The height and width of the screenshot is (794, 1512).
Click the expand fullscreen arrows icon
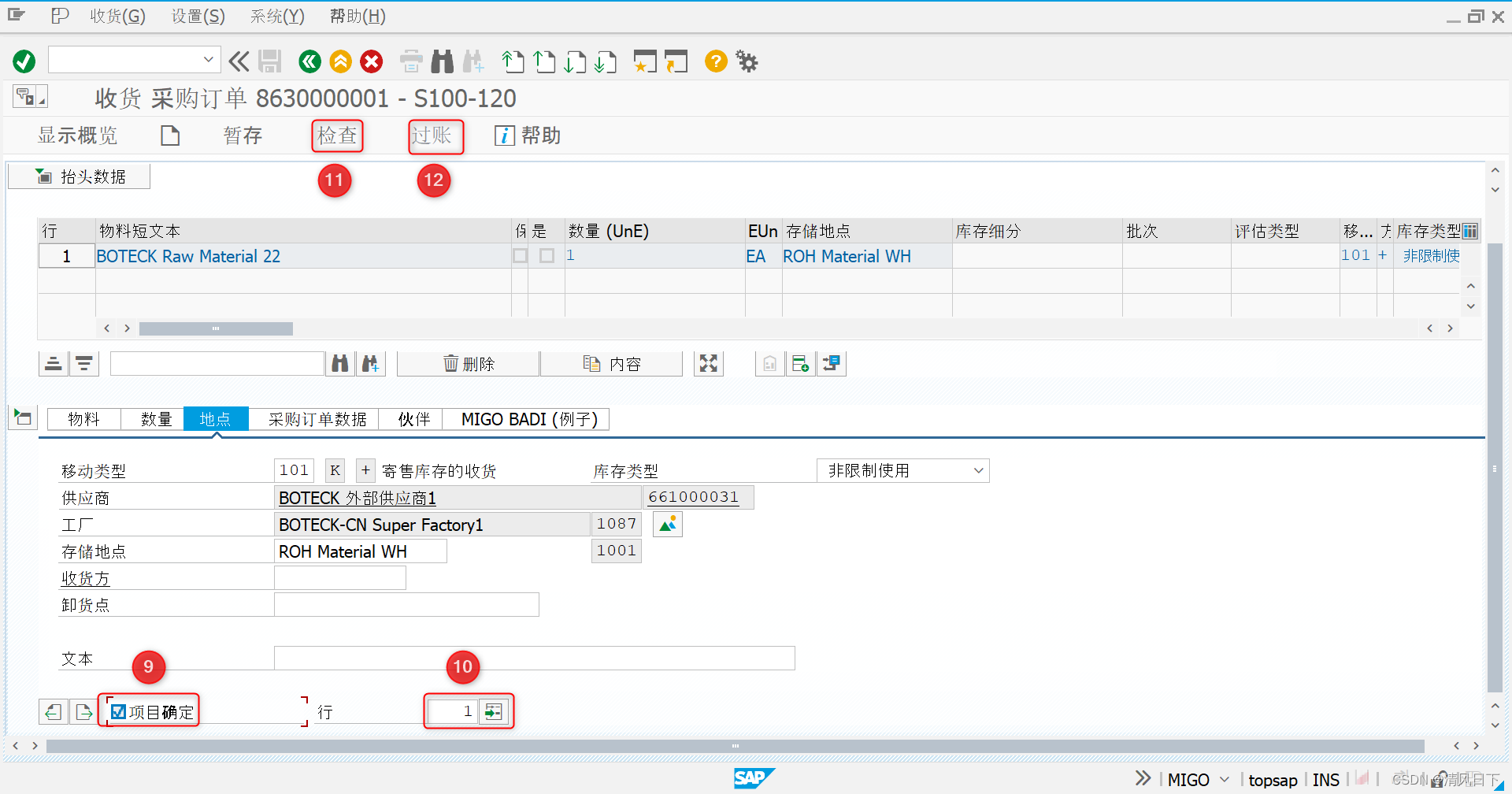click(709, 363)
